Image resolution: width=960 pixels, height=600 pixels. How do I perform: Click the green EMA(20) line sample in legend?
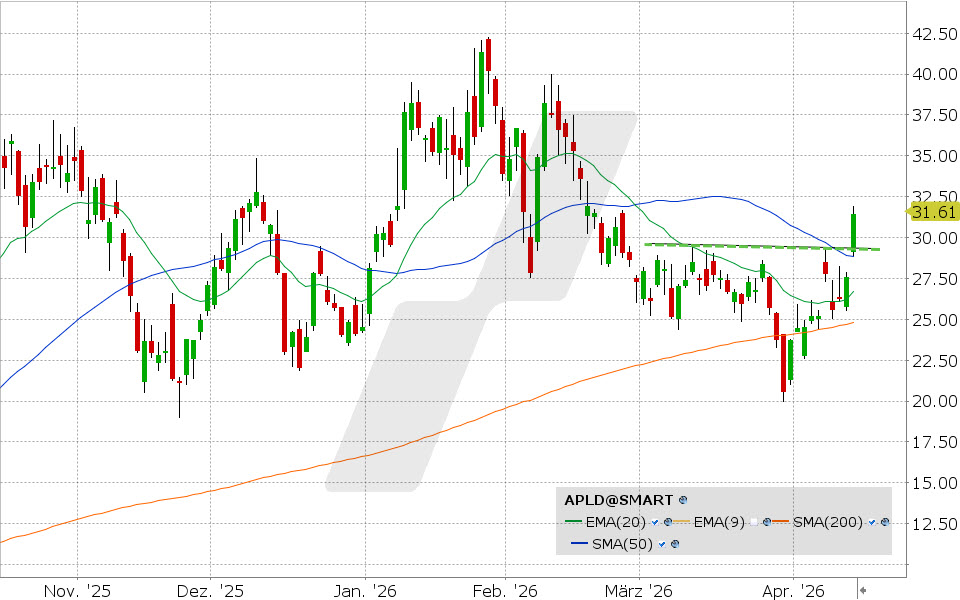(x=575, y=521)
